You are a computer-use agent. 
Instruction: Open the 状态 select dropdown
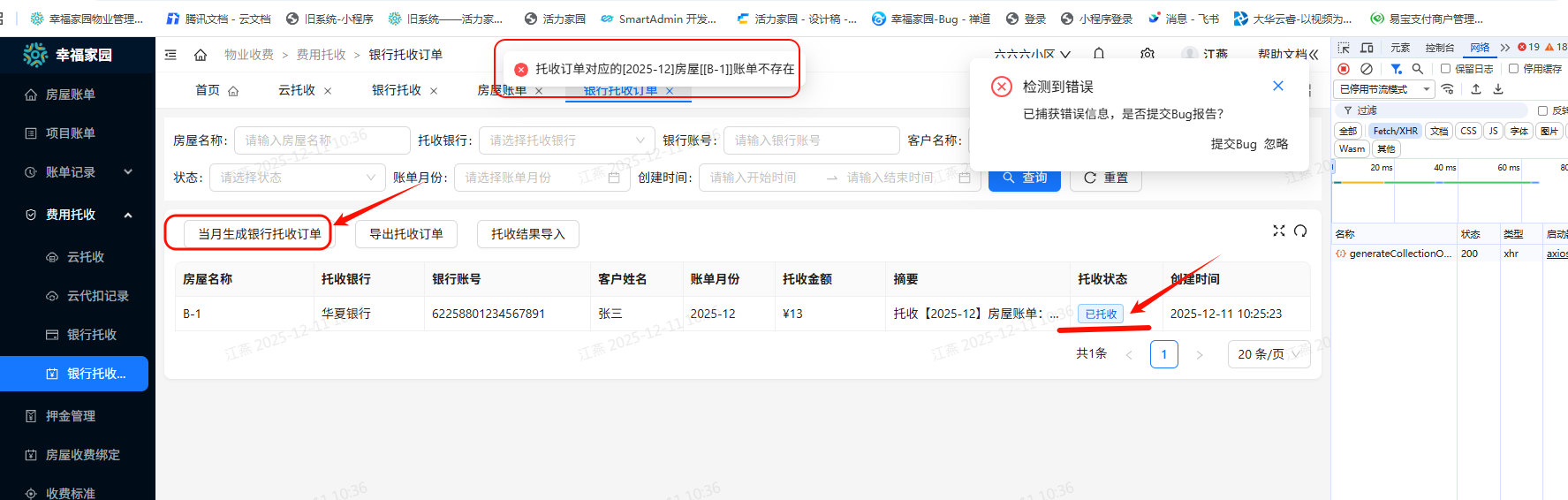point(297,178)
